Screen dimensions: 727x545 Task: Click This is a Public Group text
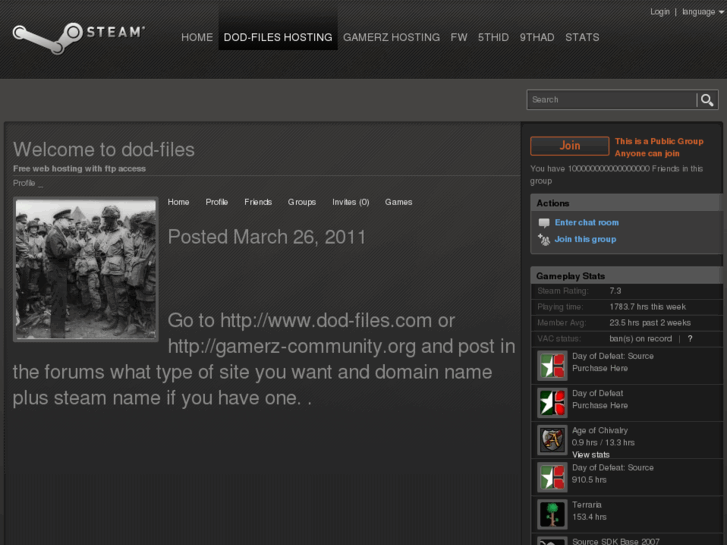pos(659,141)
